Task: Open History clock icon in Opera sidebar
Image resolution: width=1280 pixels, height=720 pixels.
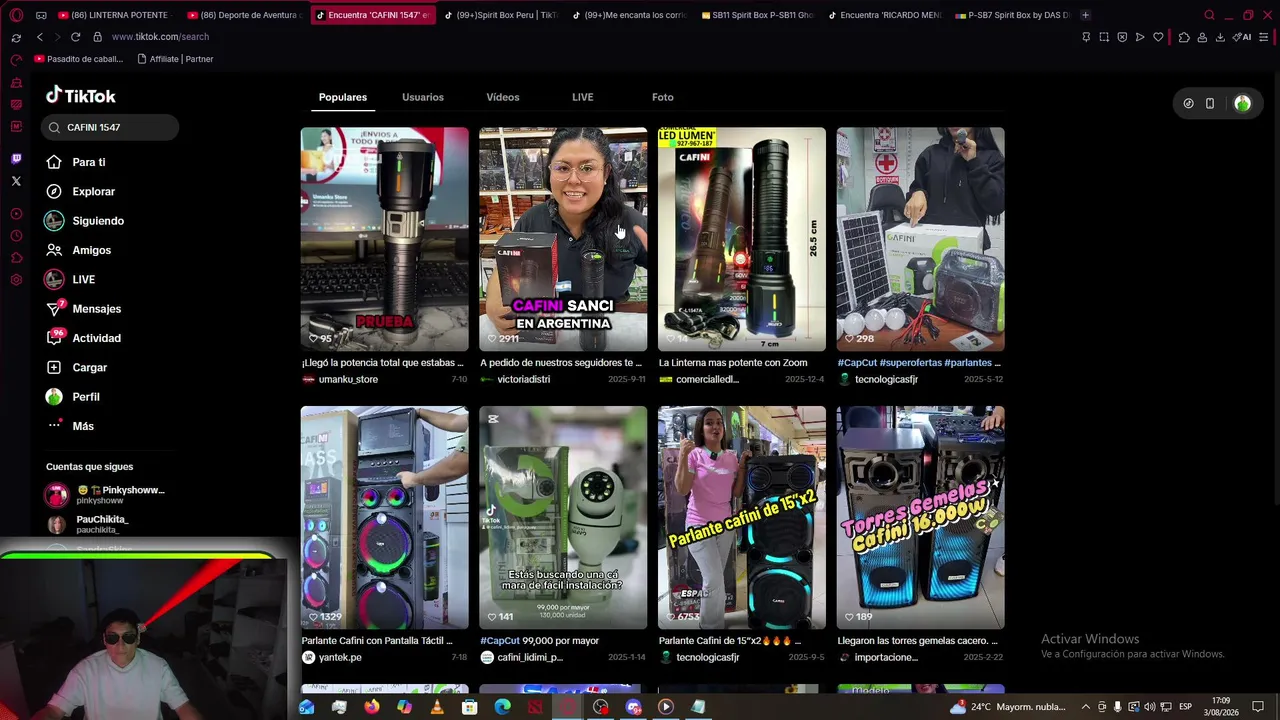Action: 16,236
